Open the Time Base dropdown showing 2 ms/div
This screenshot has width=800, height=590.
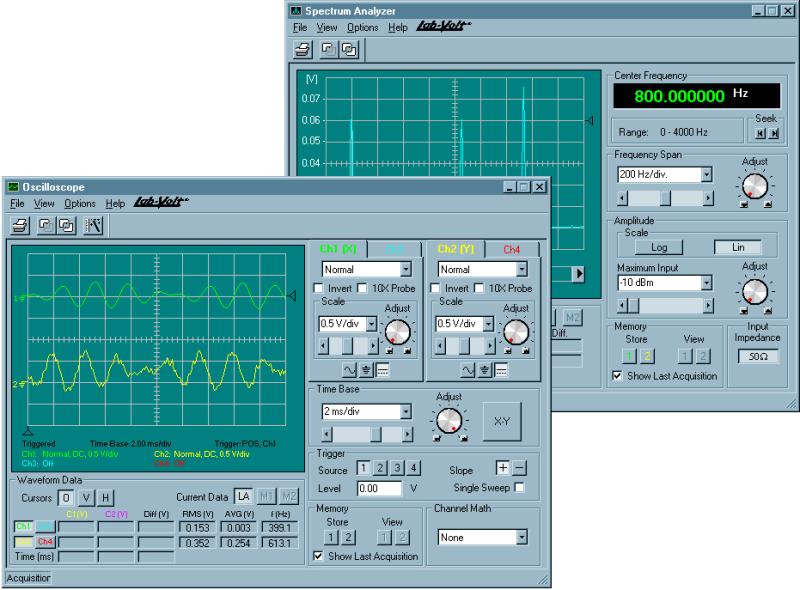[x=406, y=411]
